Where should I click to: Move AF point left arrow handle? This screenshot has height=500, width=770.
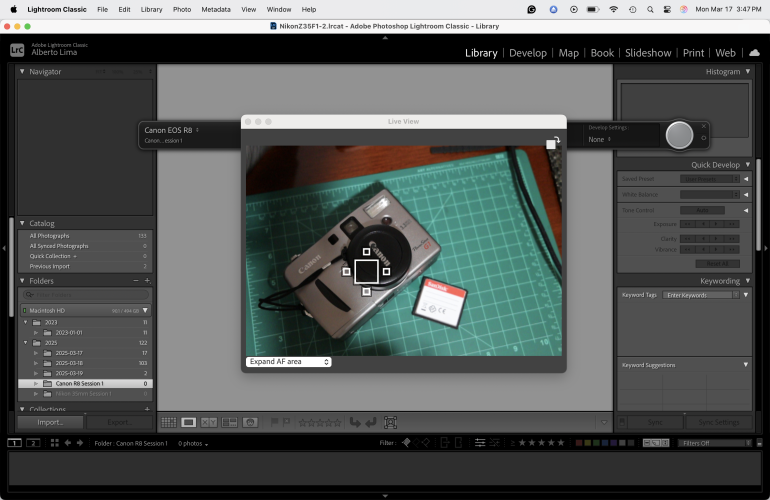(347, 272)
